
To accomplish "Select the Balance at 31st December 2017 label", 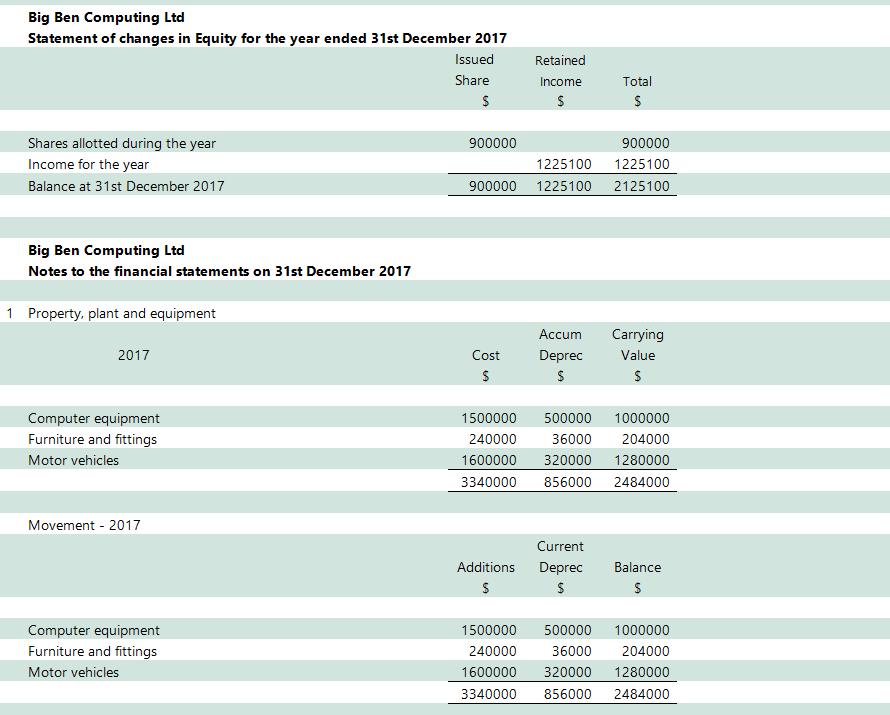I will pos(126,186).
